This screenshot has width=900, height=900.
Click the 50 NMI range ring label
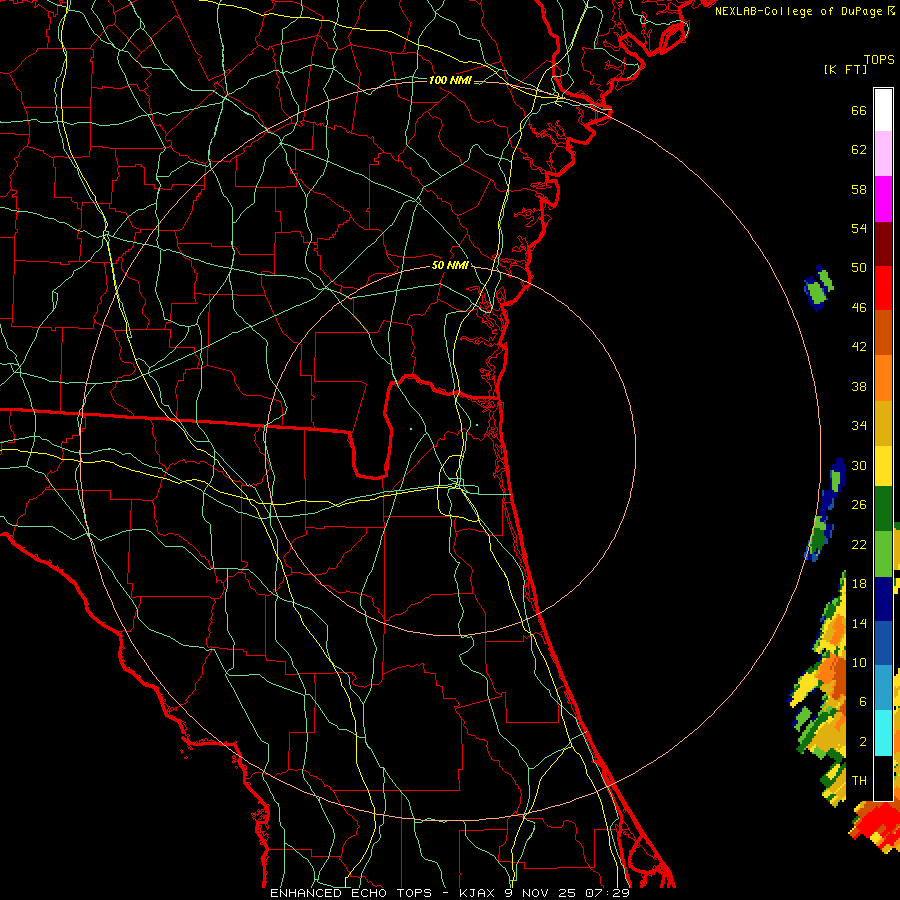click(x=450, y=265)
